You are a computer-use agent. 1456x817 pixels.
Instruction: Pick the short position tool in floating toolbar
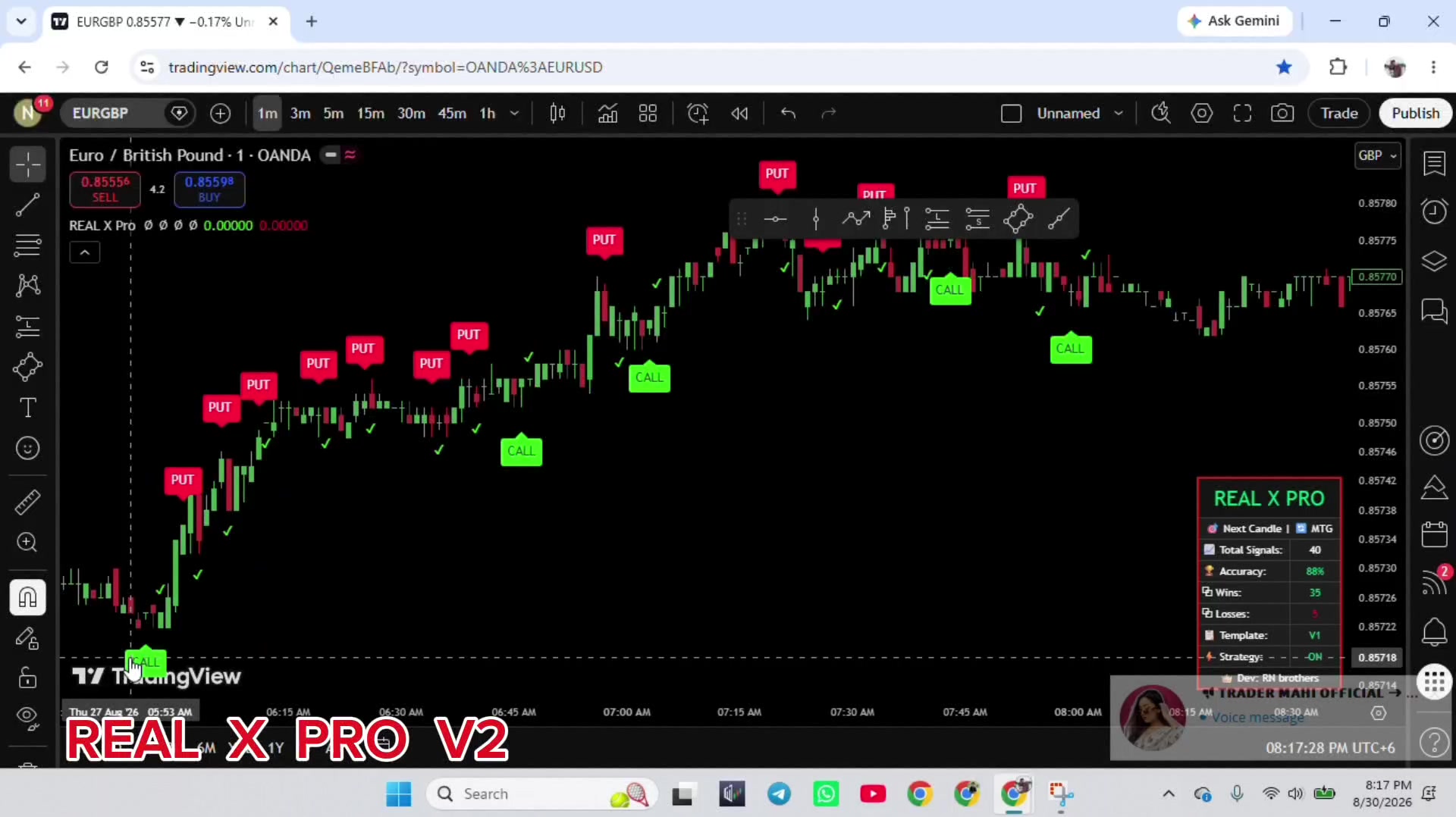[x=977, y=219]
